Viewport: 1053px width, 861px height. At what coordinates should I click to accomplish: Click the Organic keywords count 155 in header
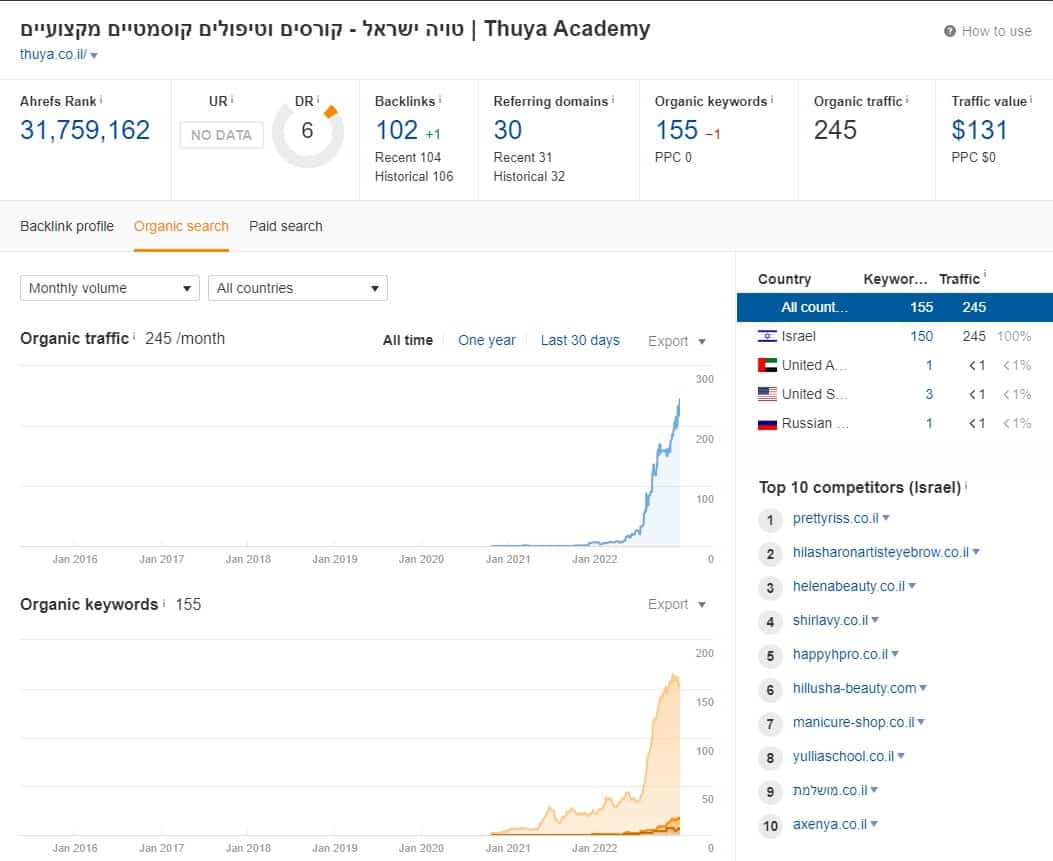pyautogui.click(x=677, y=130)
